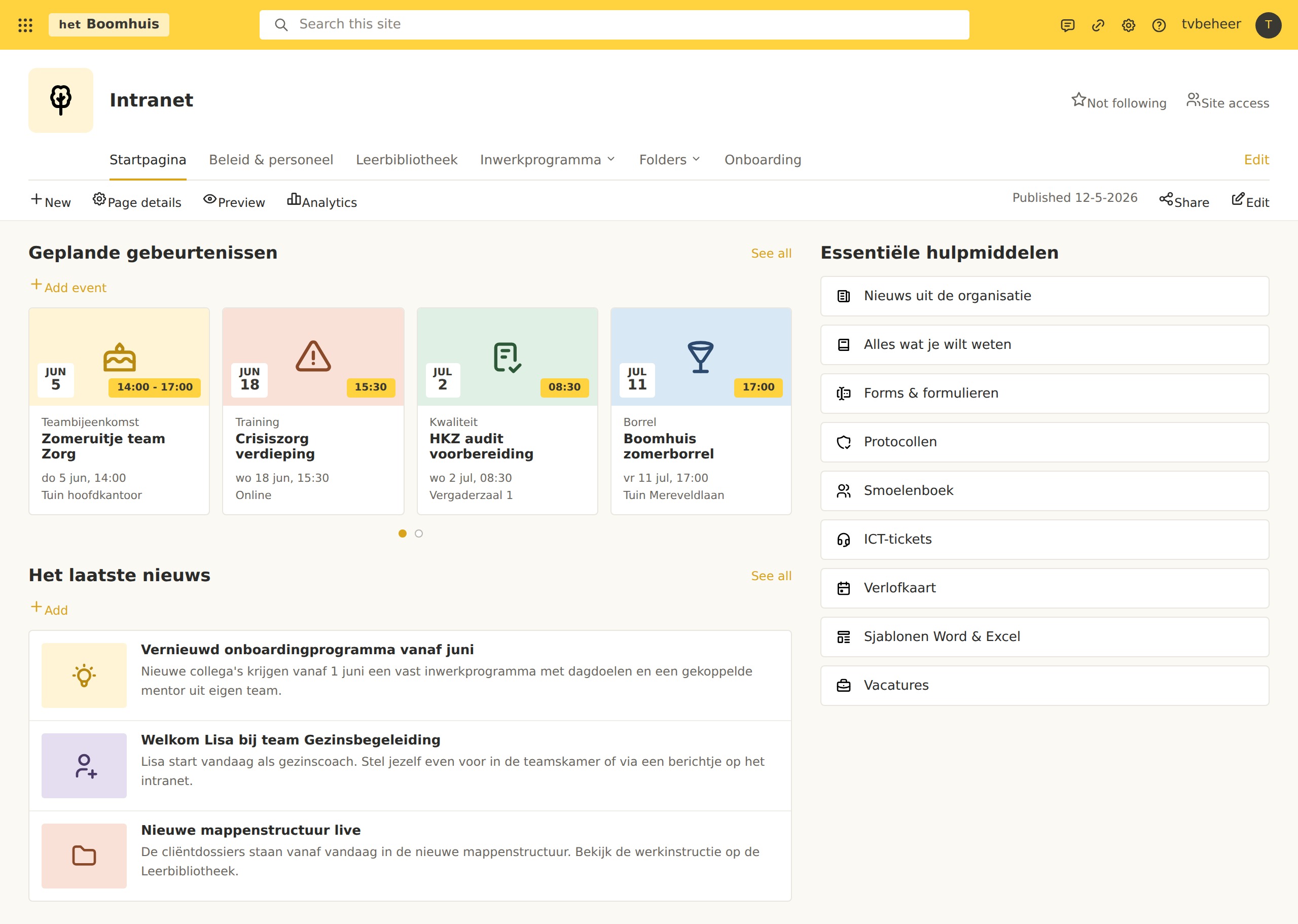The height and width of the screenshot is (924, 1298).
Task: Click the het Boomhuis brand button
Action: [109, 24]
